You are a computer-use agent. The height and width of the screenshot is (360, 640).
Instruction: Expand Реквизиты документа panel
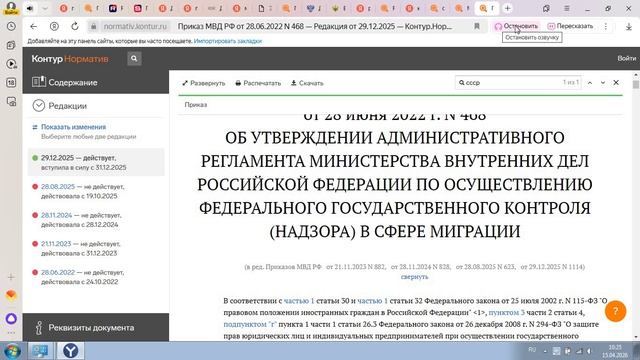[96, 327]
